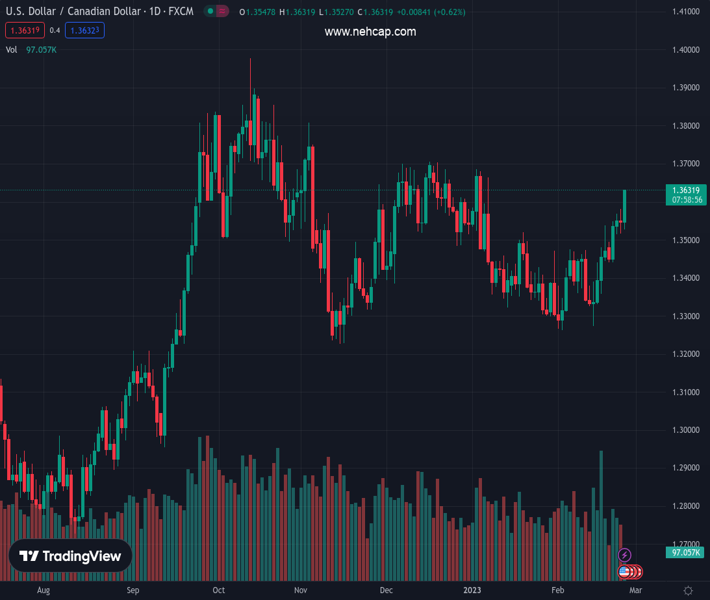Click the 1.32000 price axis label
Screen dimensions: 710x600
point(686,354)
